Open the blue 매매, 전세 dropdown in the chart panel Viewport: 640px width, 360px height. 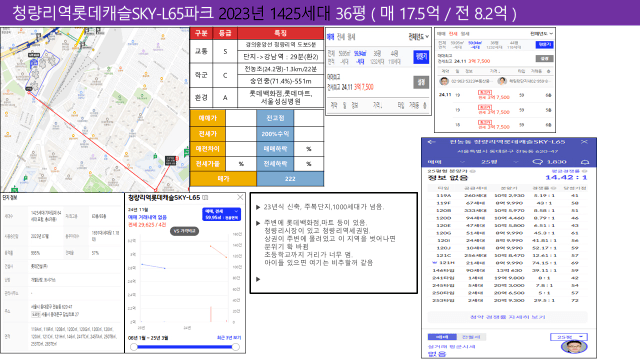coord(221,214)
